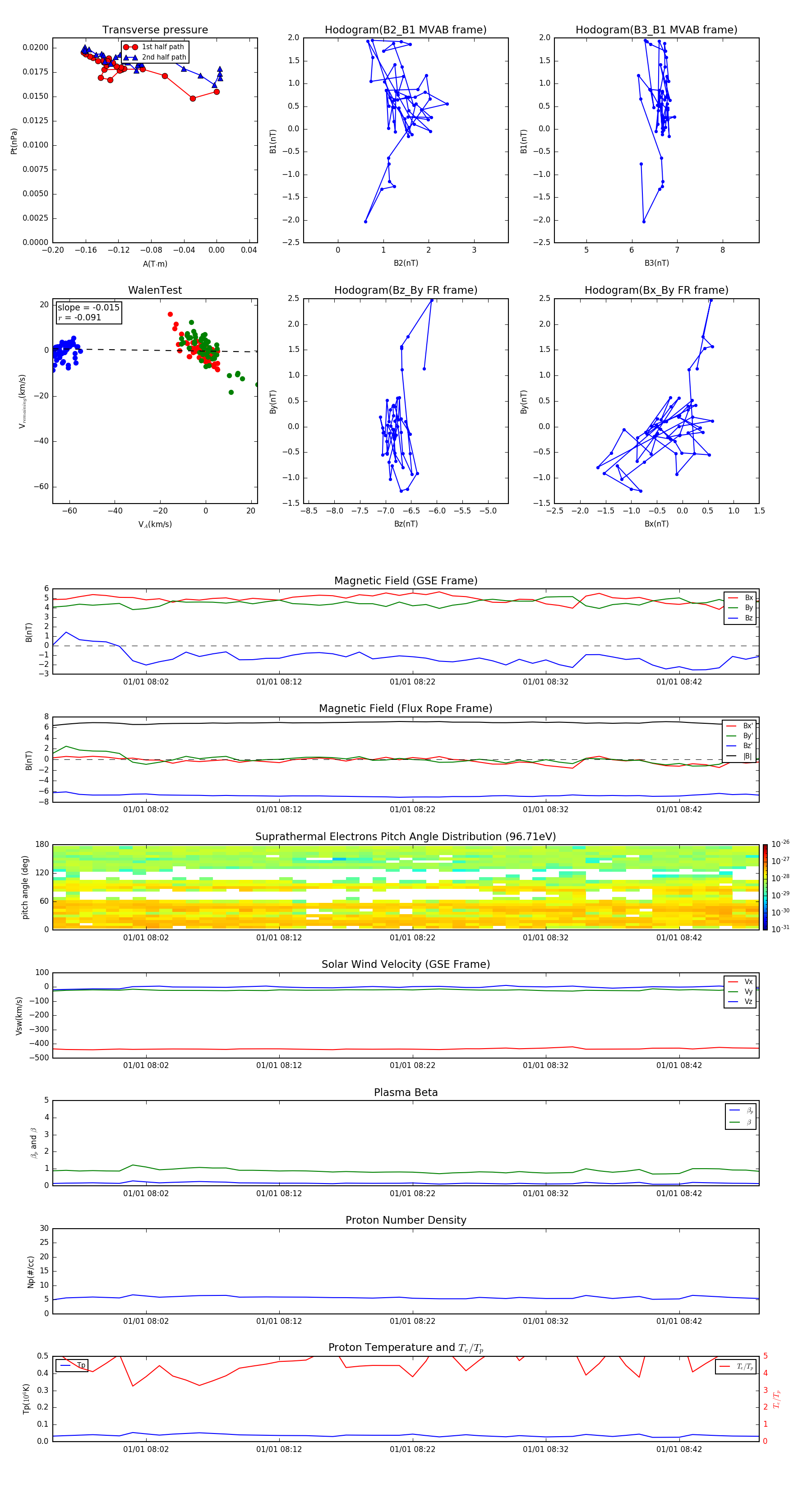The image size is (812, 1489).
Task: Click the "Plasma Beta" plot title
Action: click(406, 1092)
